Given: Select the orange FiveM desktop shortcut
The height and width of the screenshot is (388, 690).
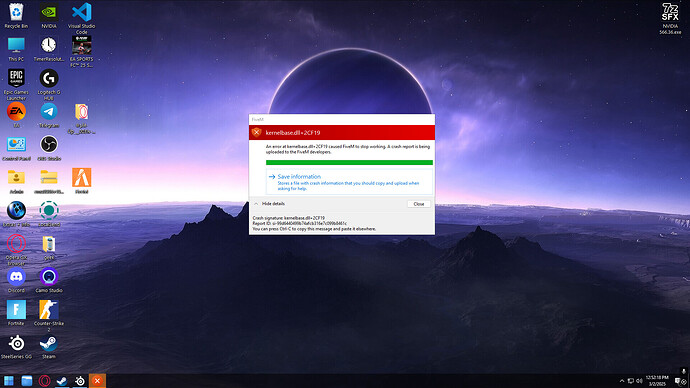Looking at the screenshot, I should point(81,181).
